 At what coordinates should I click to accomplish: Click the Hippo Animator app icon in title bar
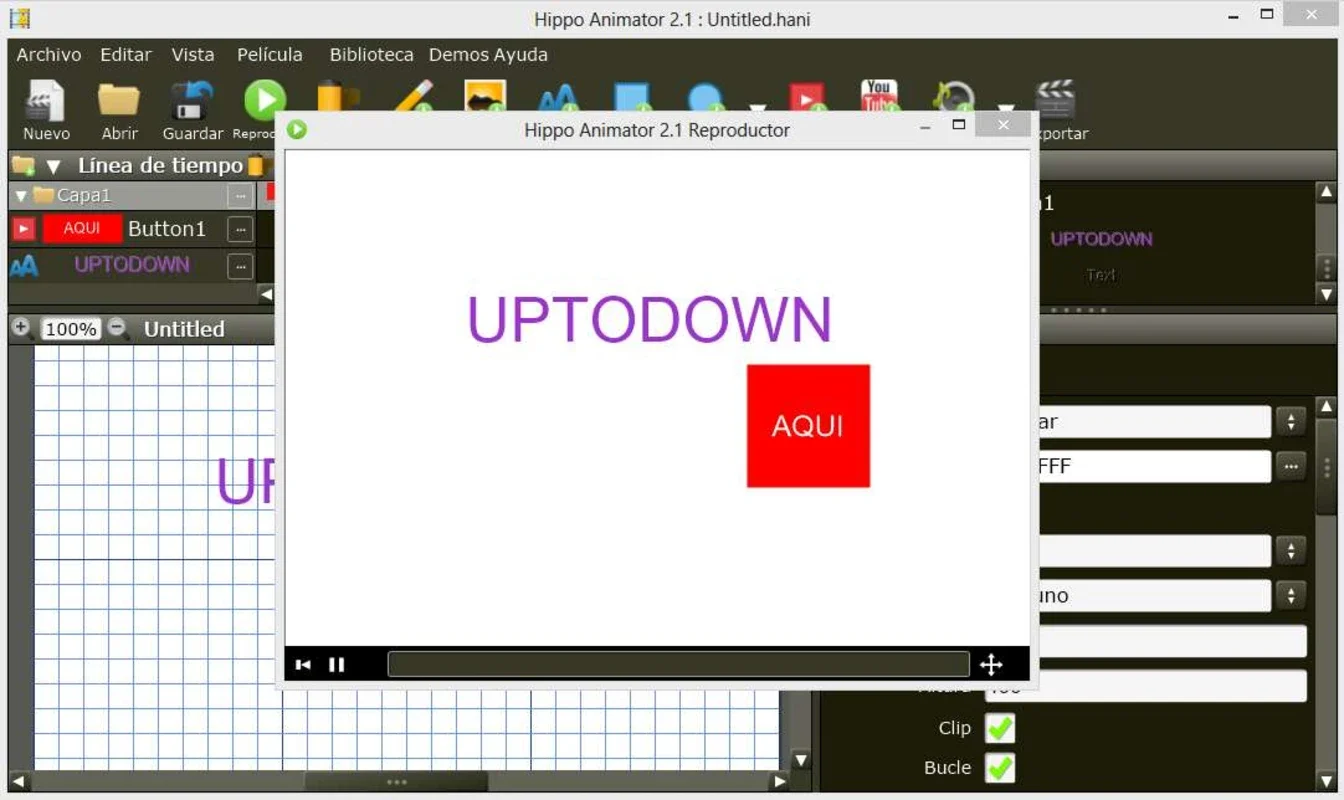click(19, 18)
